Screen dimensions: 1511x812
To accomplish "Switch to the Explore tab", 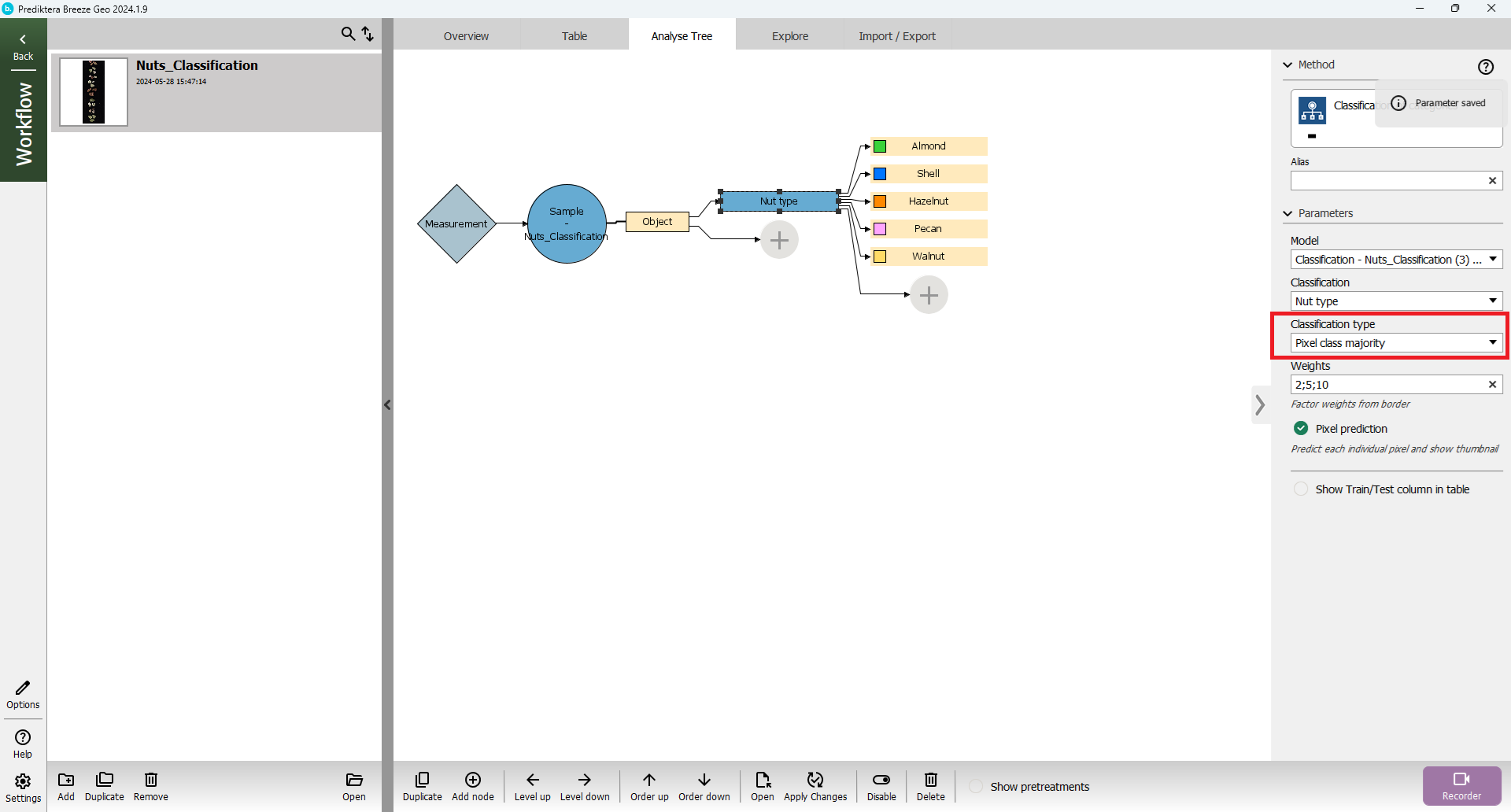I will pos(789,36).
